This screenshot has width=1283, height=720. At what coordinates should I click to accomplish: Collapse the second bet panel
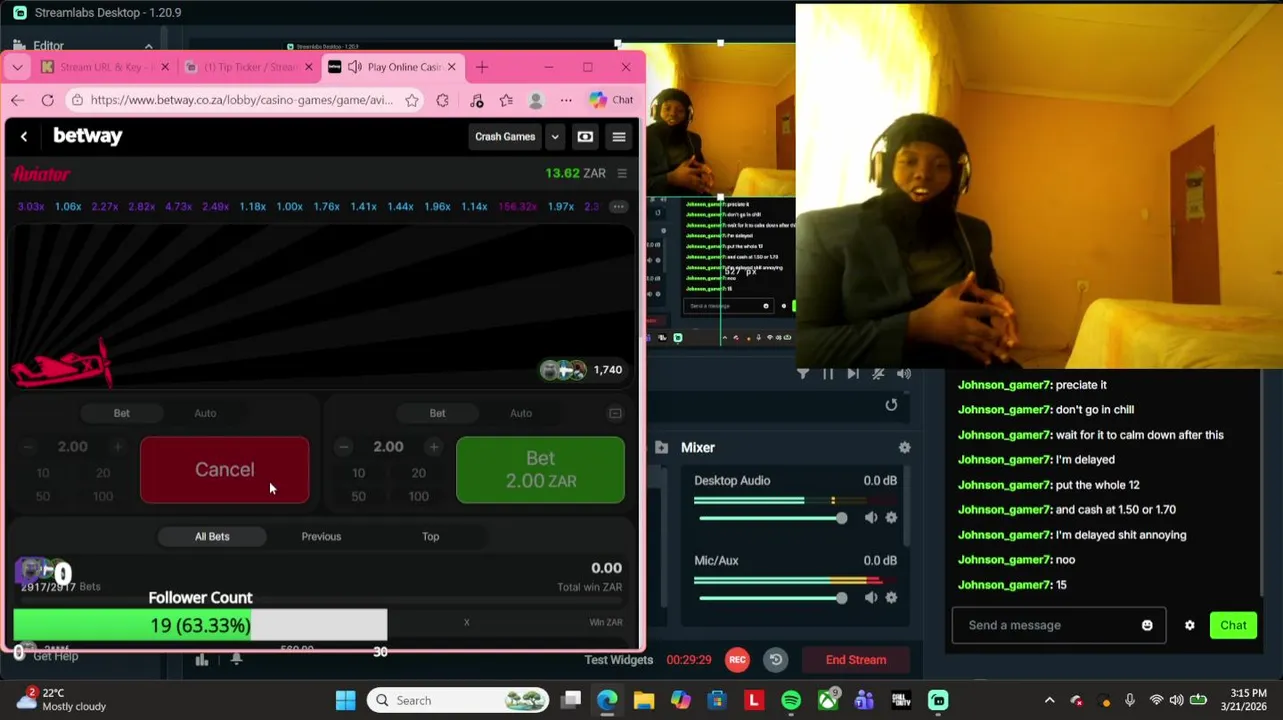click(615, 413)
